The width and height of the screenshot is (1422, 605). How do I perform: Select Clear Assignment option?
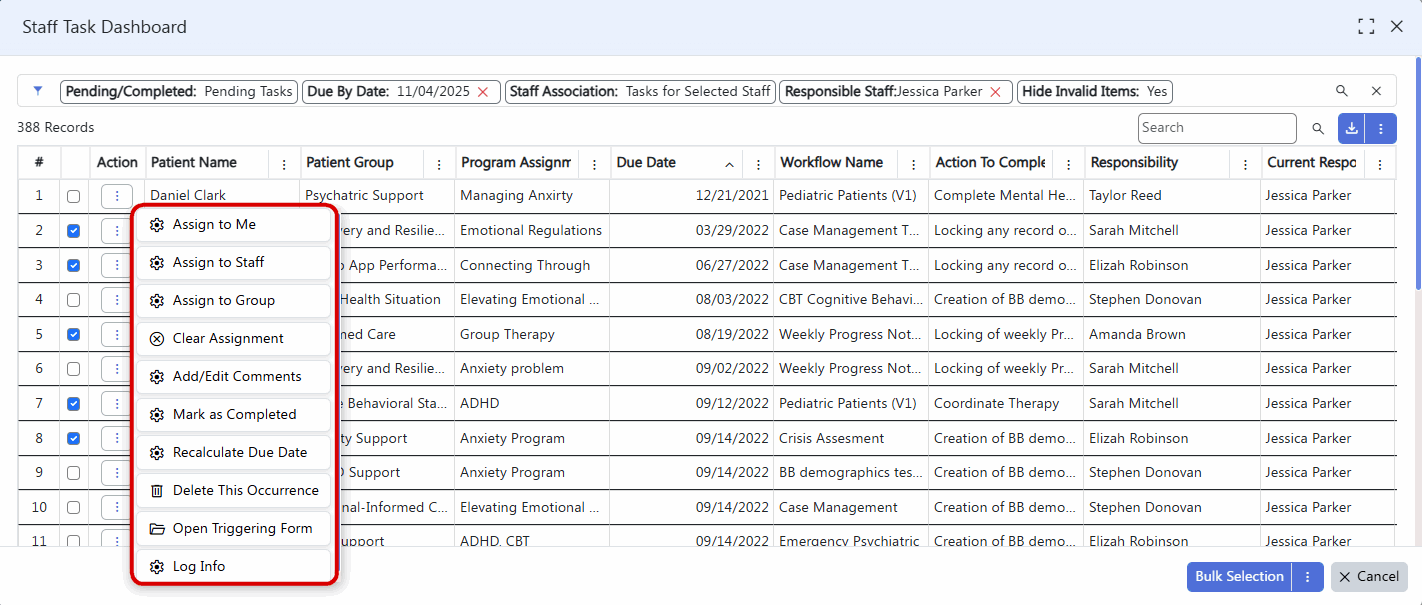234,339
